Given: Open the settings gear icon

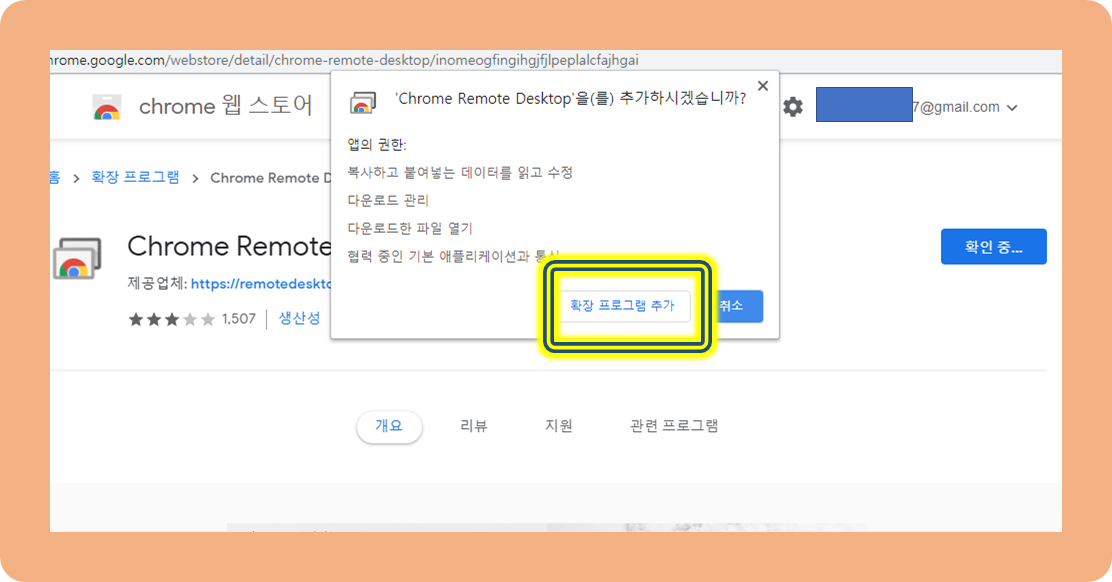Looking at the screenshot, I should [793, 107].
